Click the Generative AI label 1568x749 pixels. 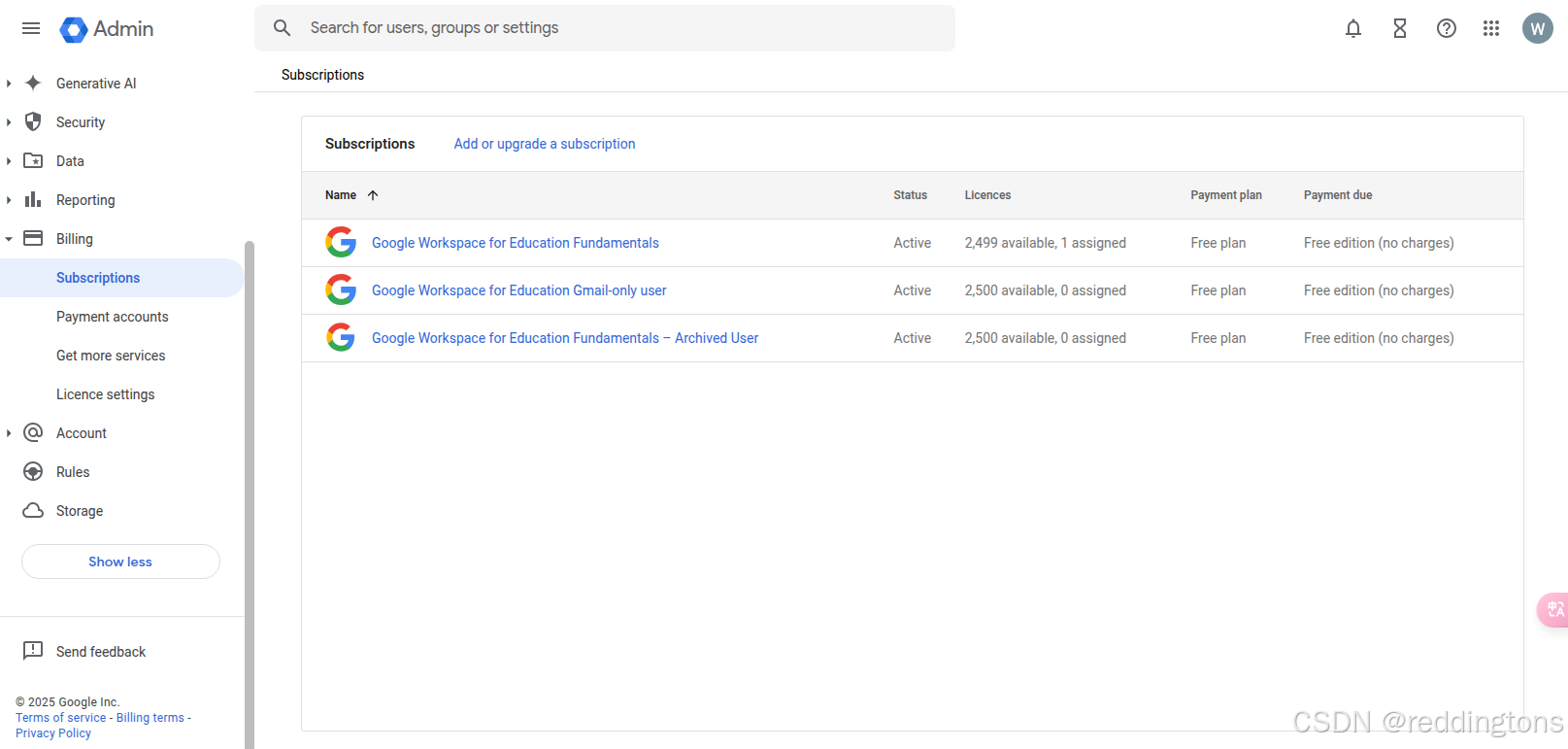point(96,84)
